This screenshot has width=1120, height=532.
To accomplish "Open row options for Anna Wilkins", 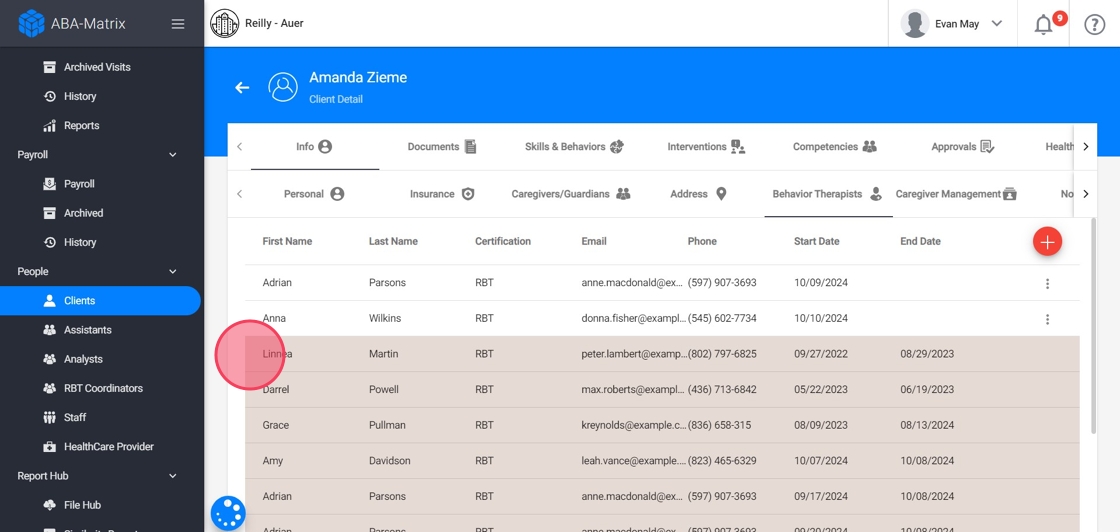I will tap(1047, 320).
